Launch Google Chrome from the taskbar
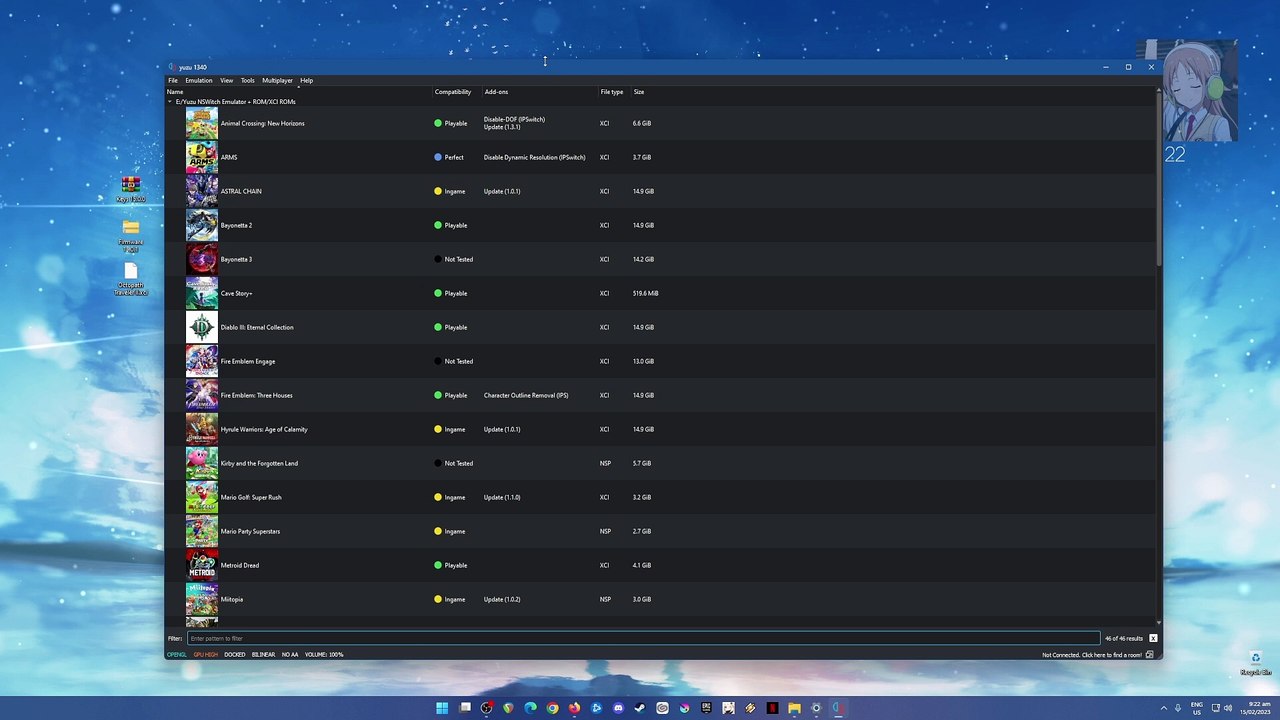 552,708
